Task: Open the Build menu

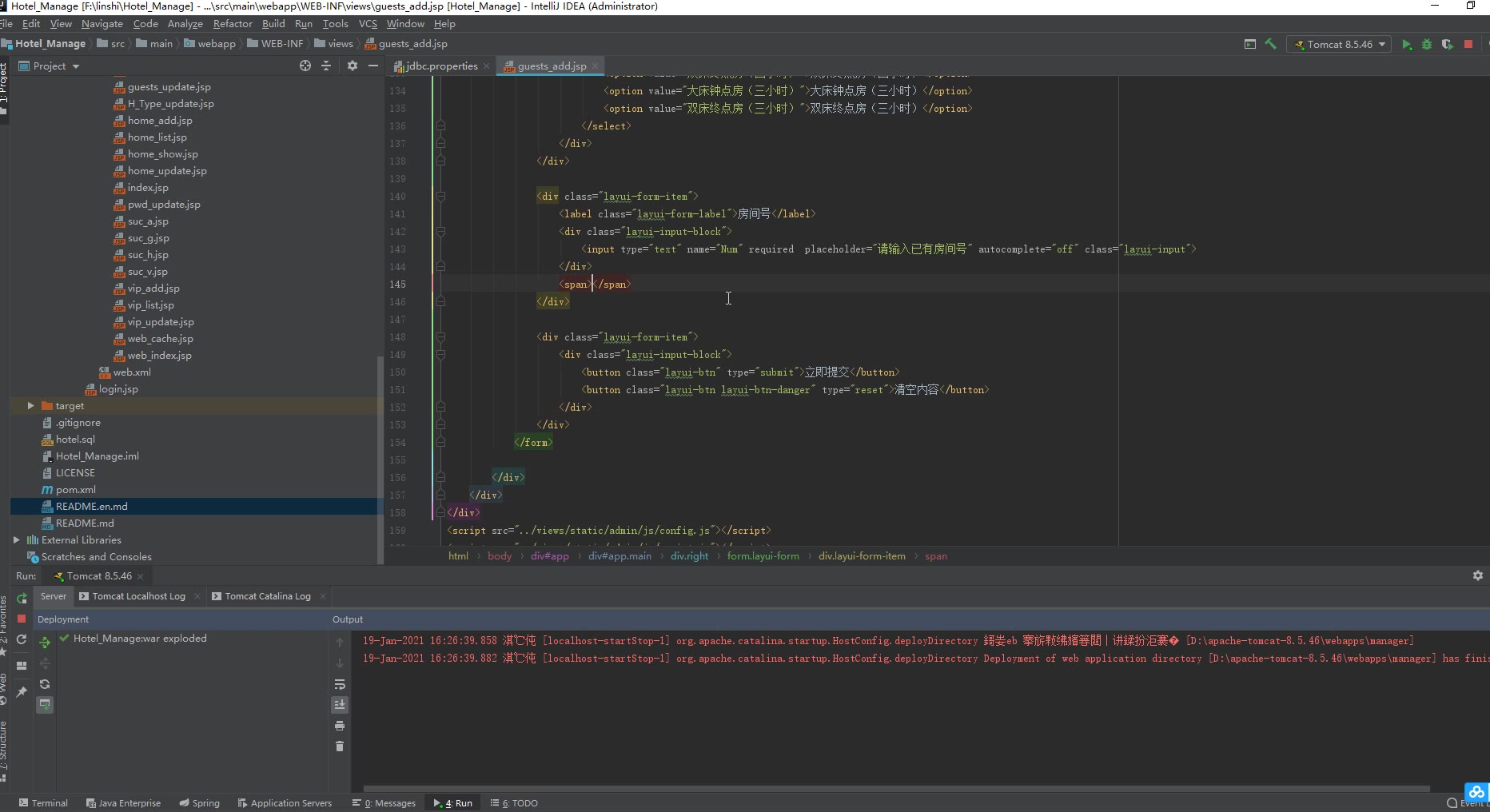Action: [x=273, y=24]
